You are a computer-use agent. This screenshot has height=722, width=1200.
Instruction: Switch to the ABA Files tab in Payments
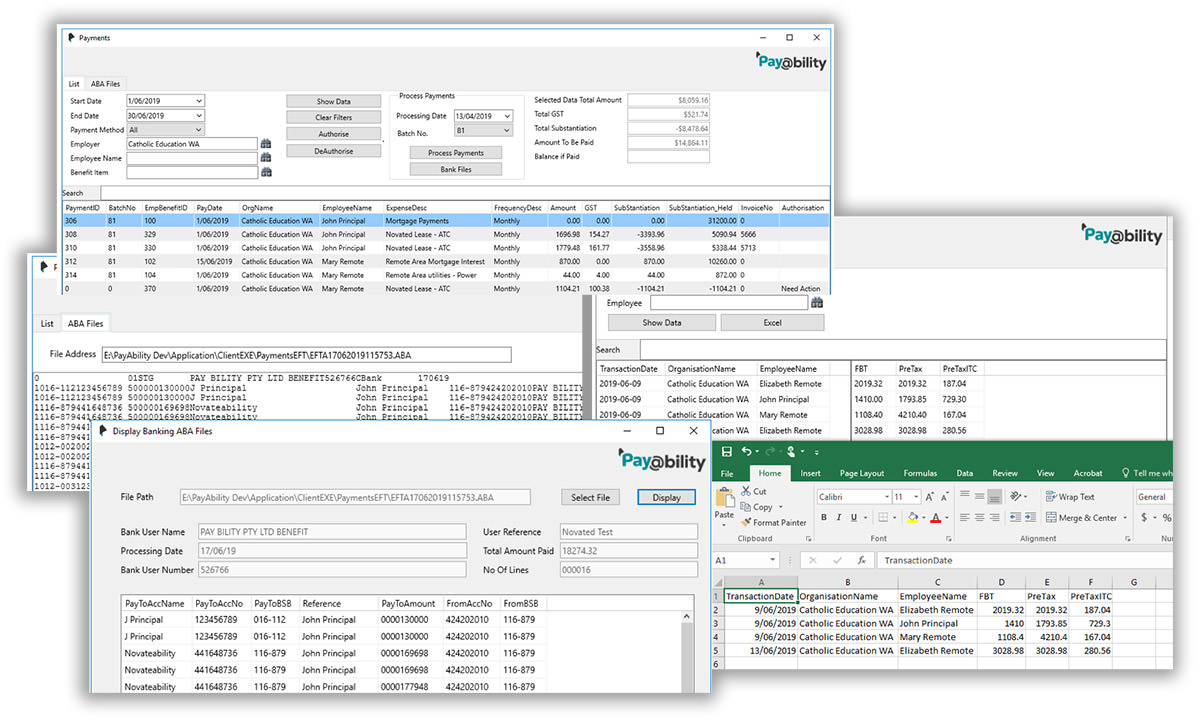[105, 84]
